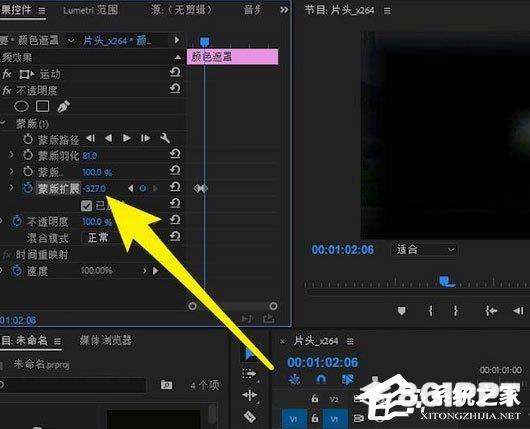This screenshot has height=429, width=530.
Task: Select the razor tool in tool panel
Action: point(250,416)
